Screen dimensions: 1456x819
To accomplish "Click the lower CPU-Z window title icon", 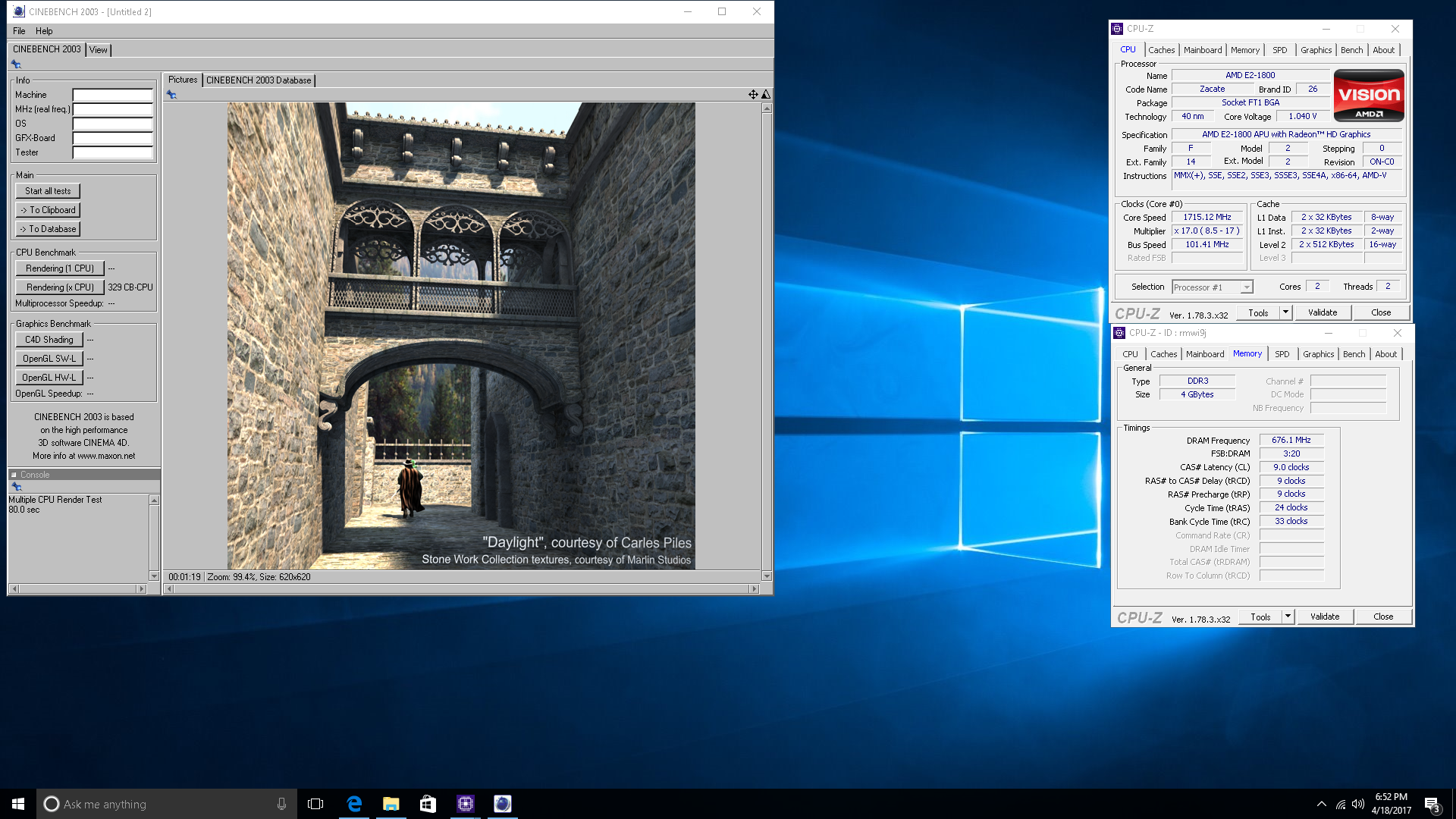I will 1119,333.
